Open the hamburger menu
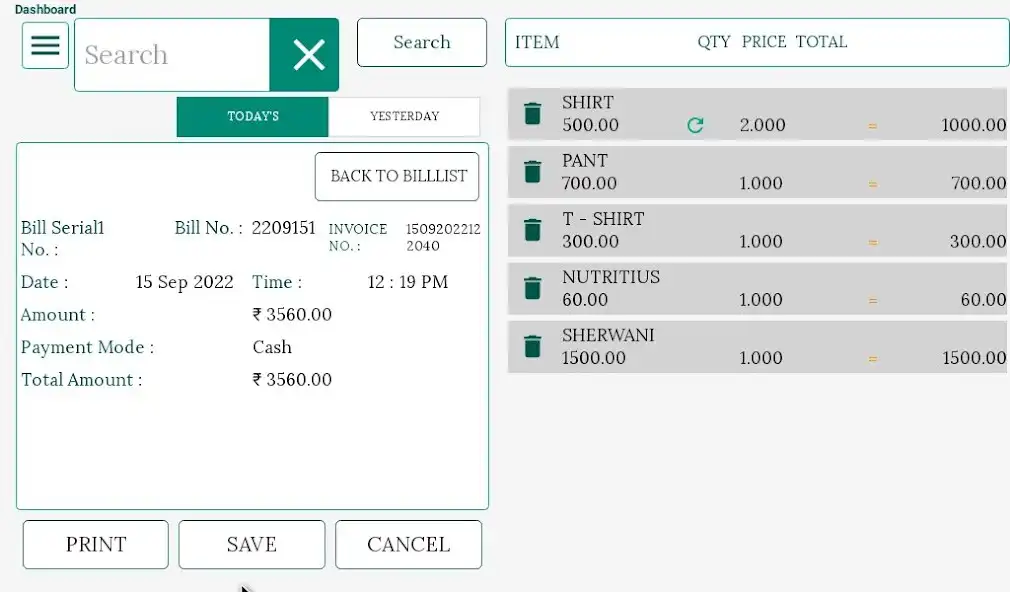Screen dimensions: 1010x592 (45, 46)
